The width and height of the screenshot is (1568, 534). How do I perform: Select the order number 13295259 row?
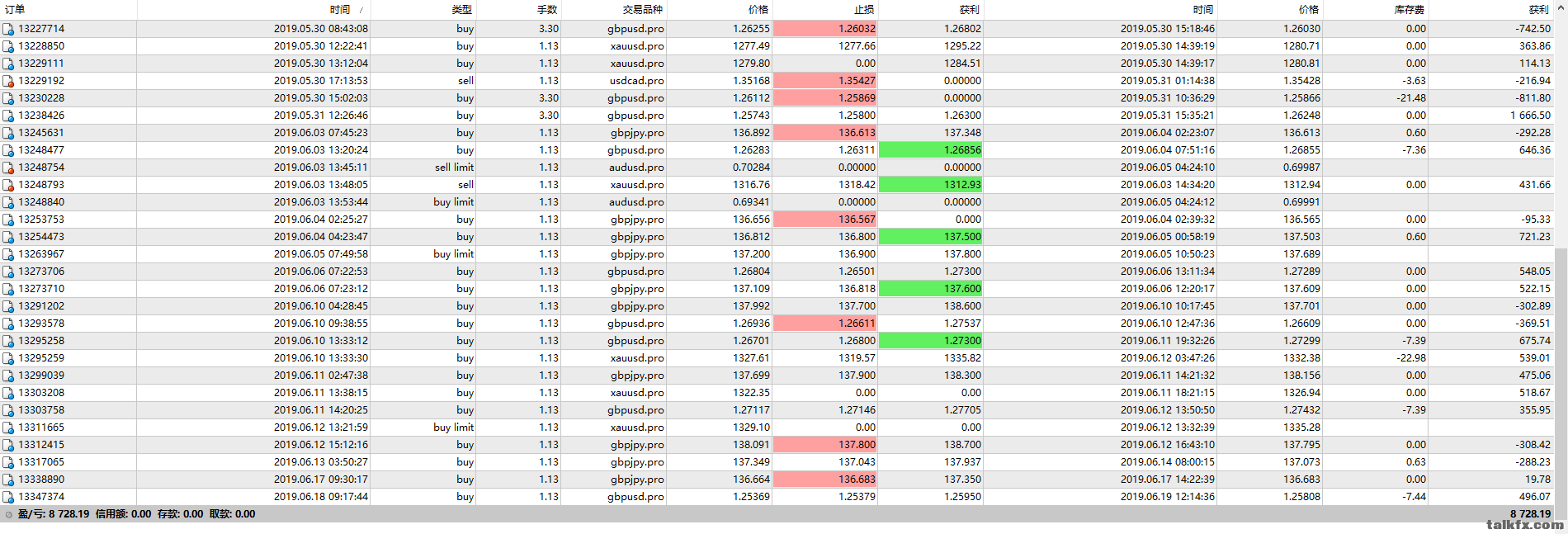click(41, 358)
